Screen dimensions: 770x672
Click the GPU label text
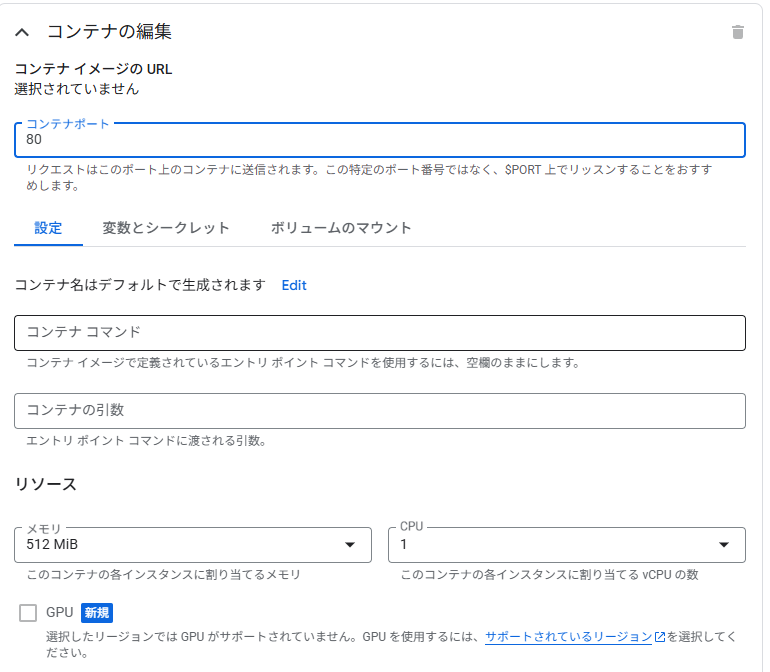pyautogui.click(x=59, y=613)
